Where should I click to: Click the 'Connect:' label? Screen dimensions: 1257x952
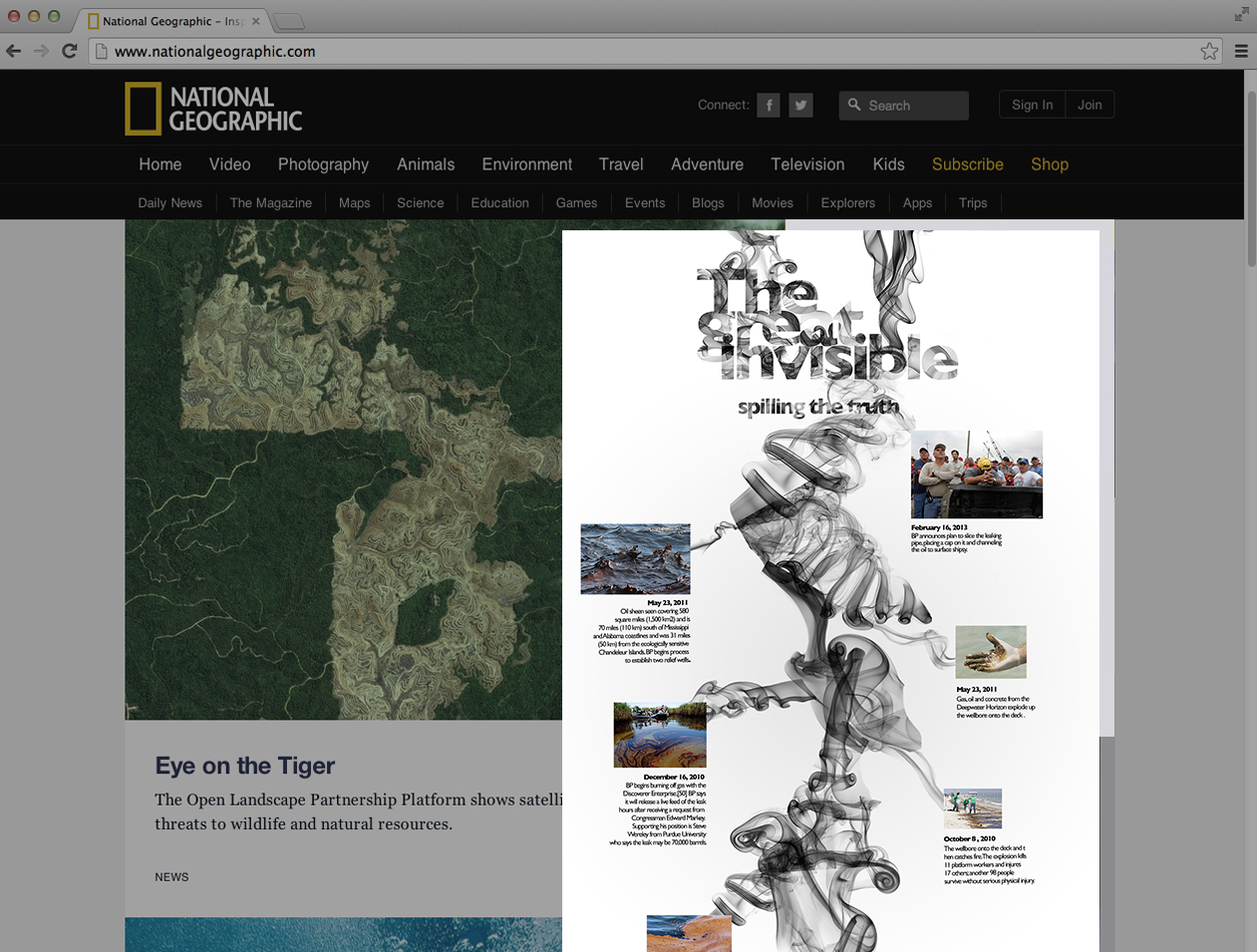(724, 105)
